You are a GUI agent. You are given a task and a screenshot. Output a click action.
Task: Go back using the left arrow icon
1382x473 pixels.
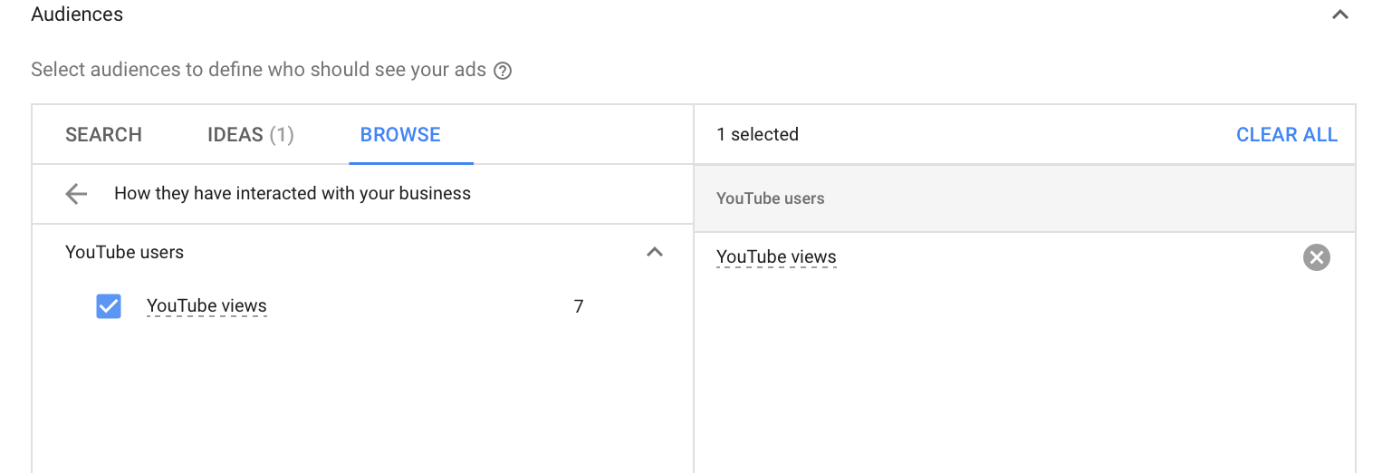point(76,194)
